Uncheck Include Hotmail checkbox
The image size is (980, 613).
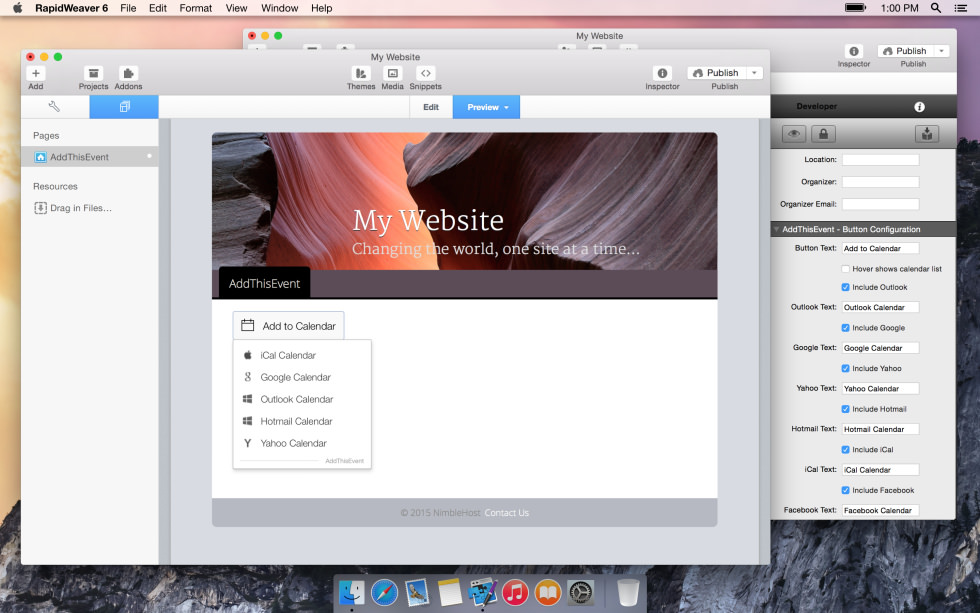pyautogui.click(x=846, y=409)
